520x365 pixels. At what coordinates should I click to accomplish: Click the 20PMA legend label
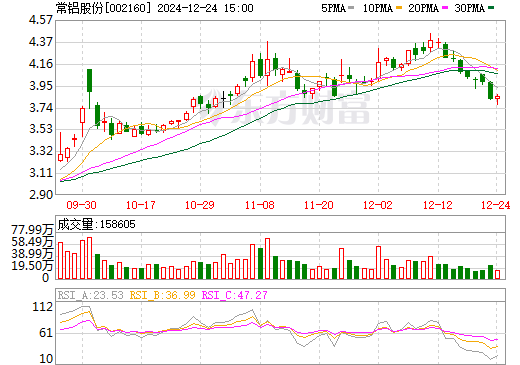coord(423,8)
